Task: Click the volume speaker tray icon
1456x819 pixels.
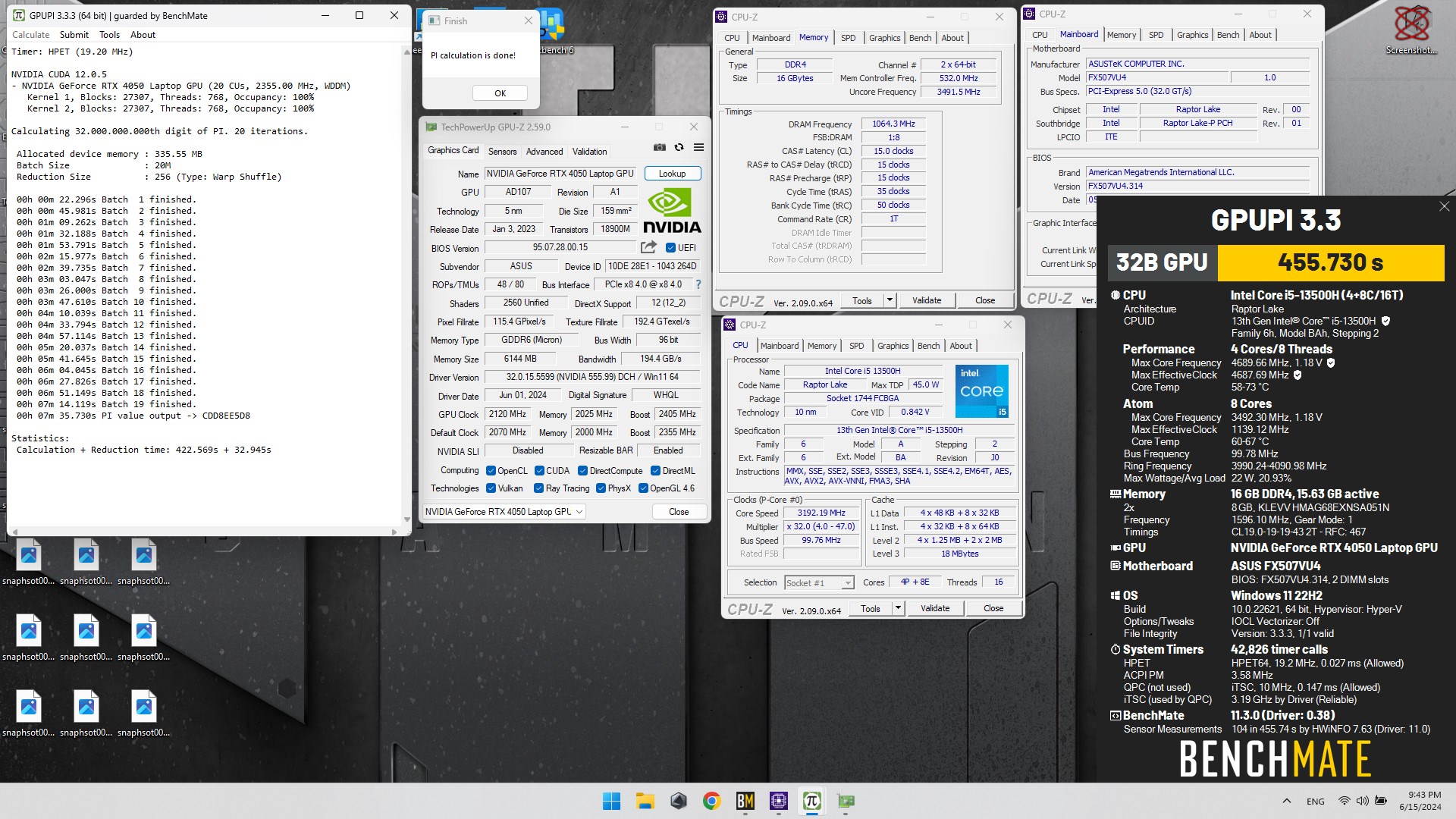Action: [x=1362, y=801]
